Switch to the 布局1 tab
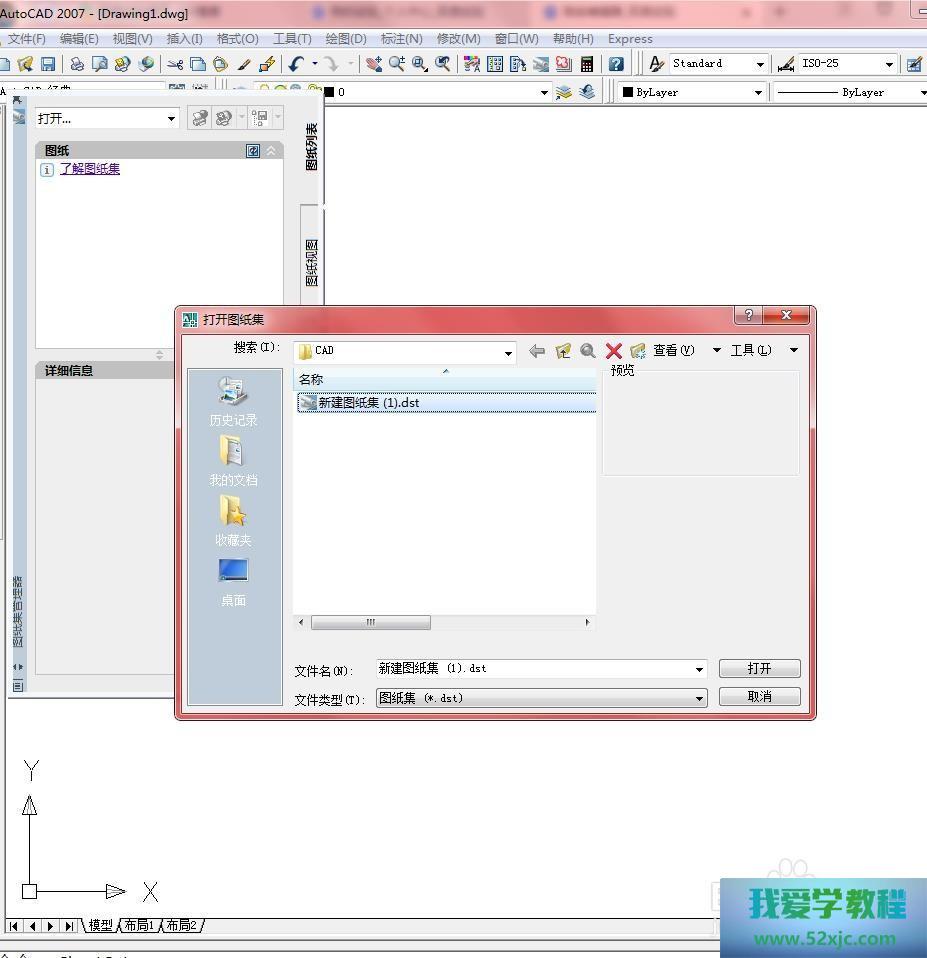Screen dimensions: 927x958 point(139,926)
